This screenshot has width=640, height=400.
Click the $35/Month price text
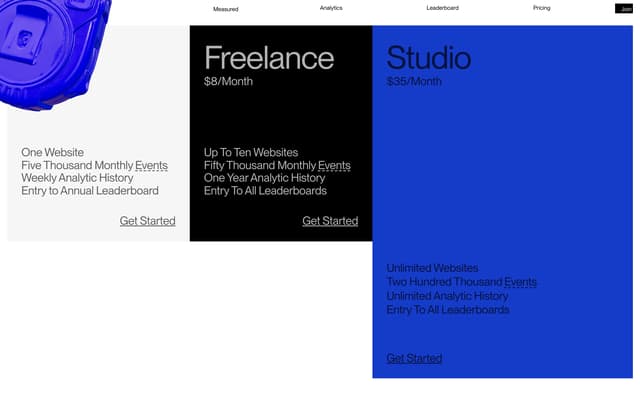(x=414, y=81)
